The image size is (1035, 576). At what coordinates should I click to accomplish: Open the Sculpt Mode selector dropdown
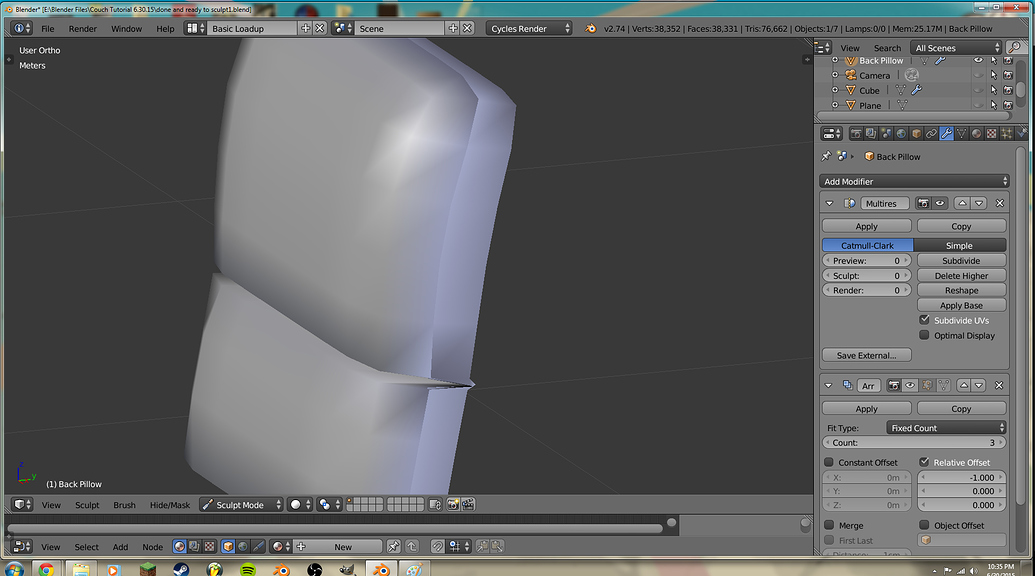coord(242,505)
